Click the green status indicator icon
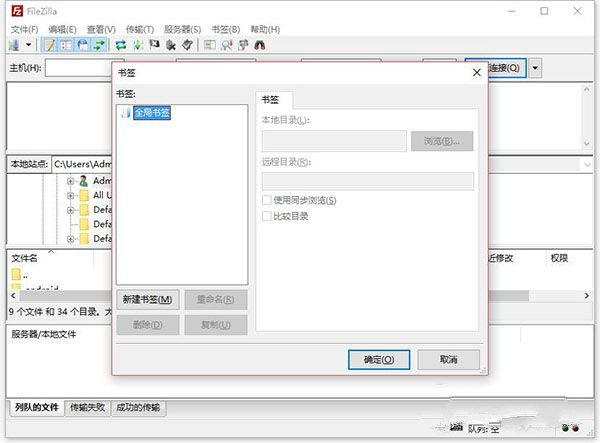 (566, 428)
